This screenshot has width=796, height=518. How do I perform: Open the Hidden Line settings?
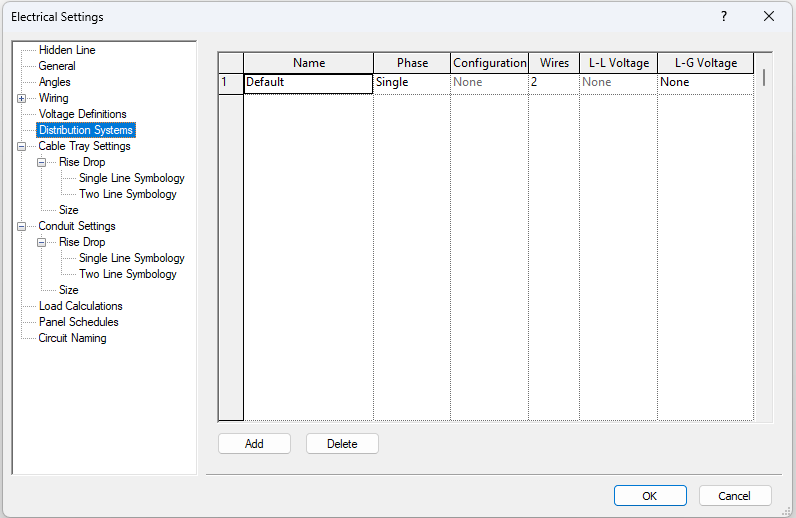pos(67,50)
